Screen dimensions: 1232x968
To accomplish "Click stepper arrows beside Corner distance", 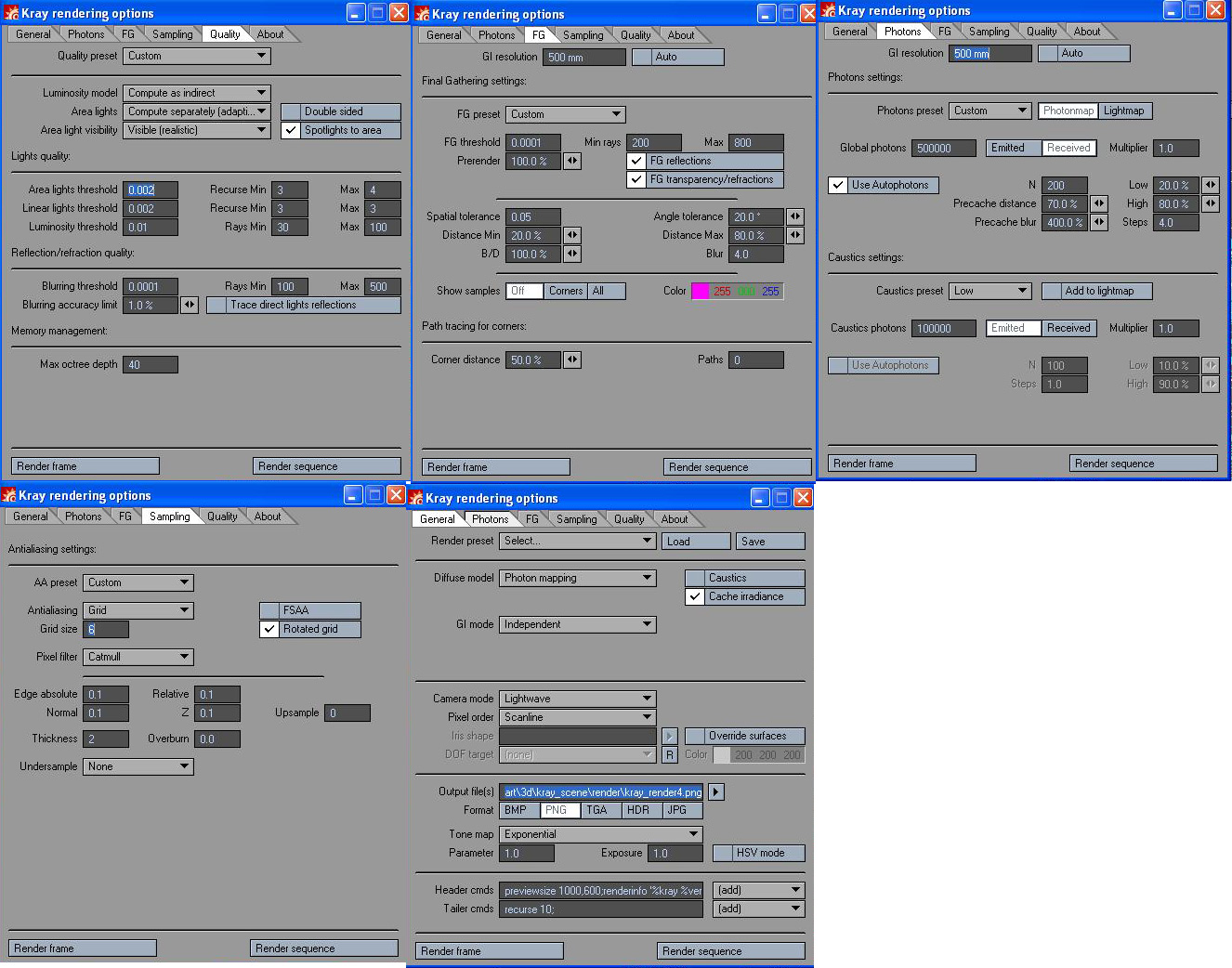I will click(x=572, y=360).
